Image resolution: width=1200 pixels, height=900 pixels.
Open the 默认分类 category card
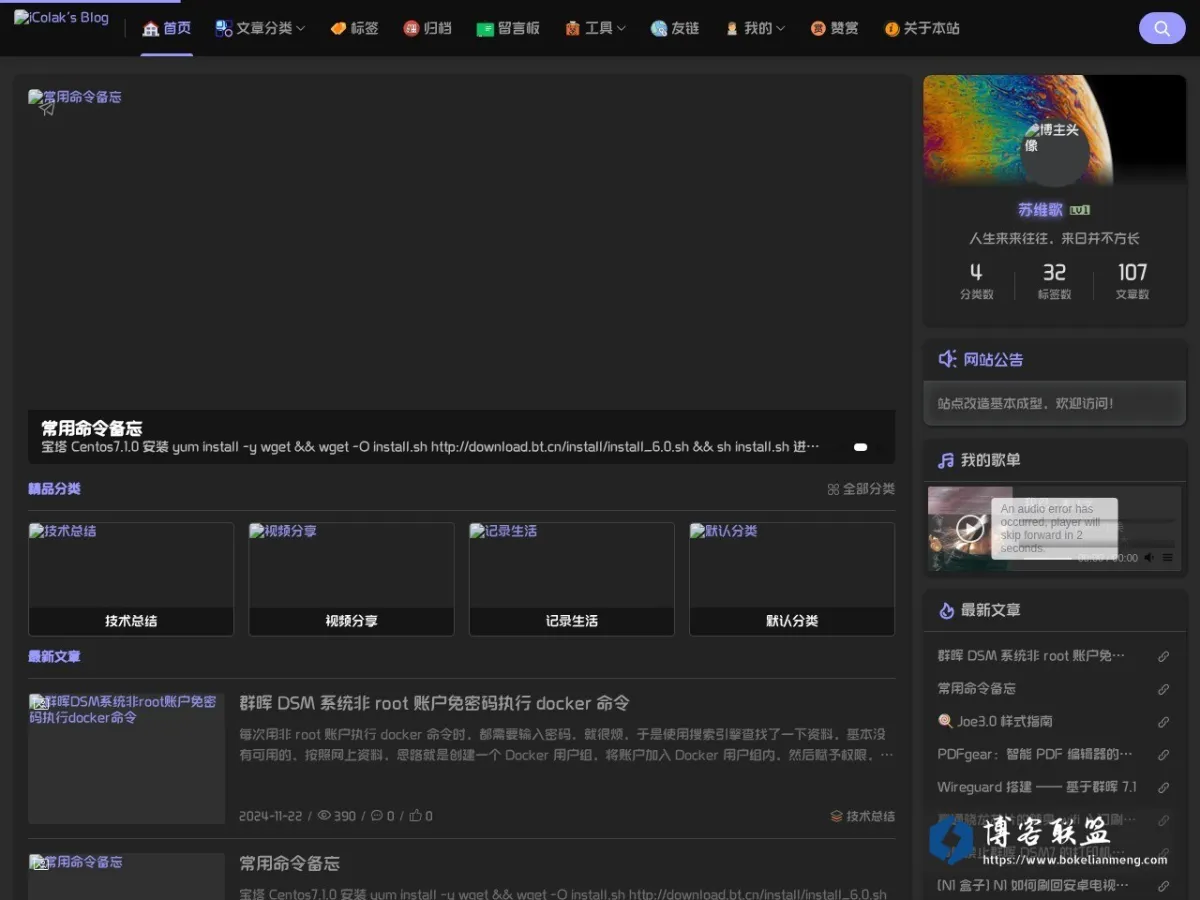coord(792,579)
